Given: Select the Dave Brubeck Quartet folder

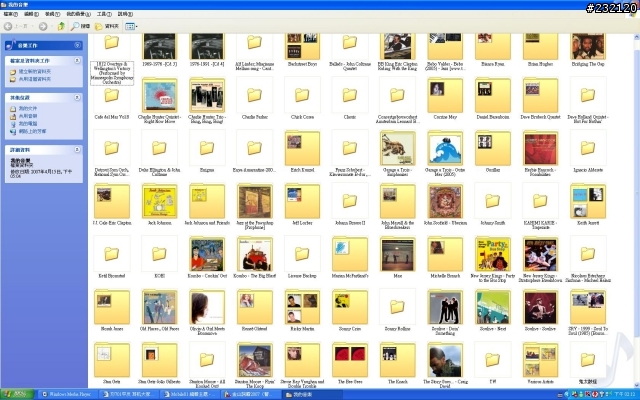Looking at the screenshot, I should (x=540, y=97).
